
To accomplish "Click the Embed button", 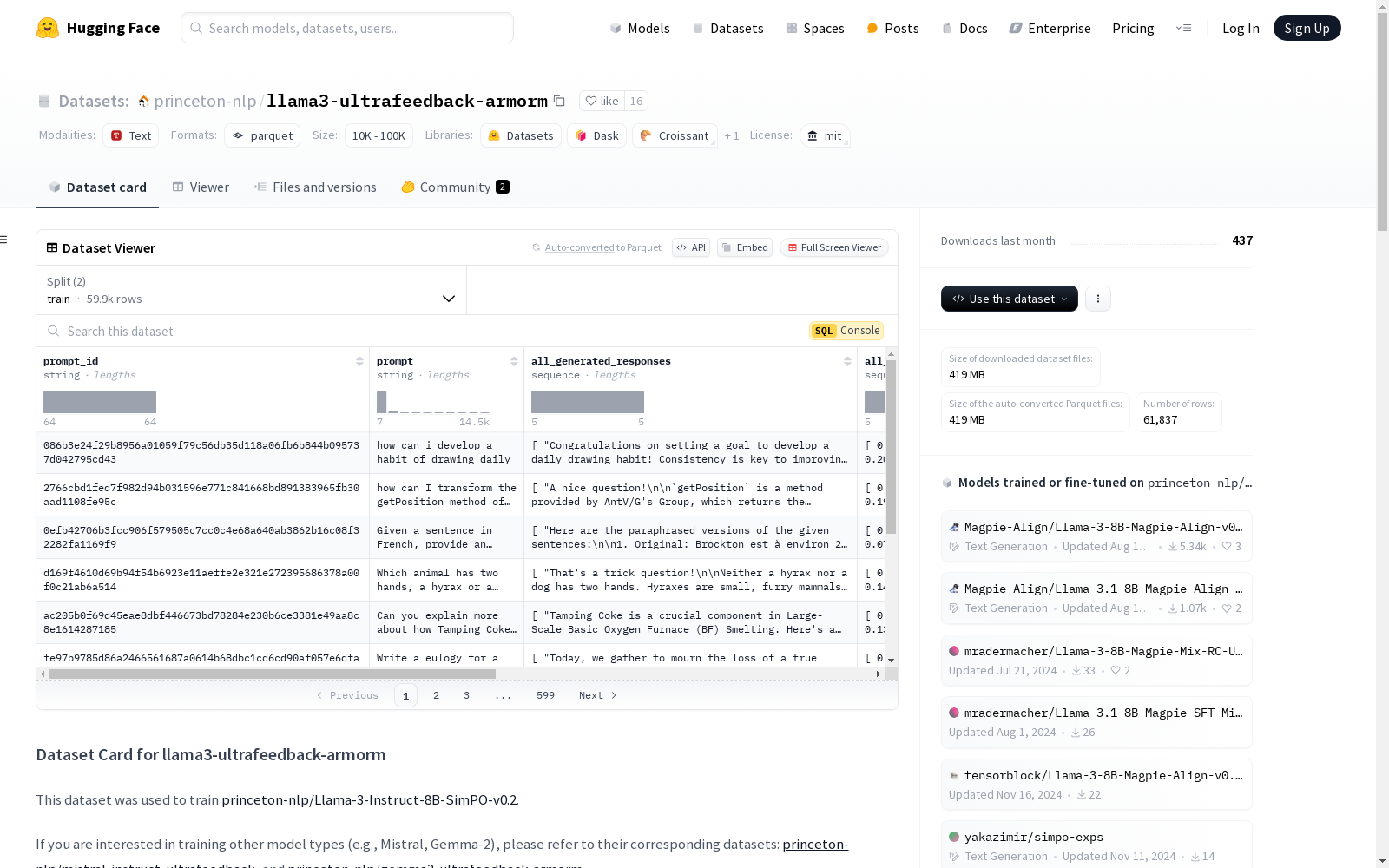I will (x=745, y=247).
